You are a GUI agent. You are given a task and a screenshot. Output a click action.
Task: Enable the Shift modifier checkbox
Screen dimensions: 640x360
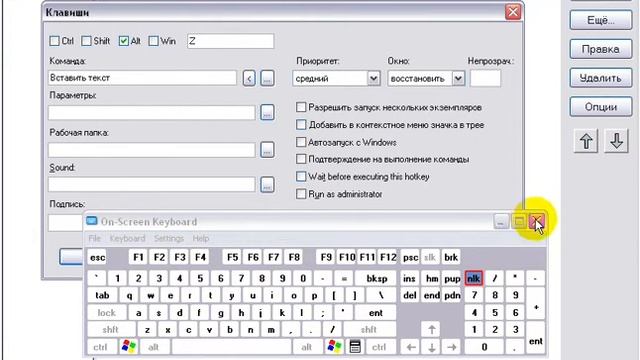tap(86, 41)
